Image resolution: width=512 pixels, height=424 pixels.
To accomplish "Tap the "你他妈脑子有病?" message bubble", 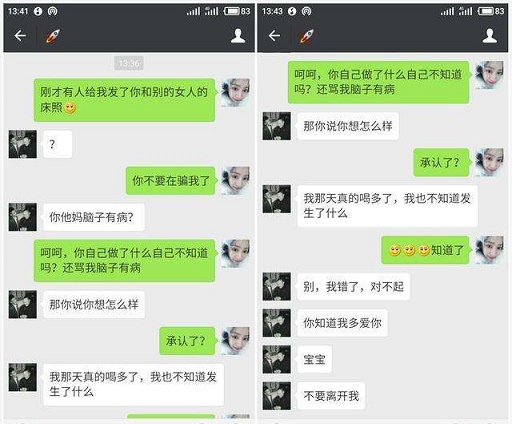I will tap(93, 217).
